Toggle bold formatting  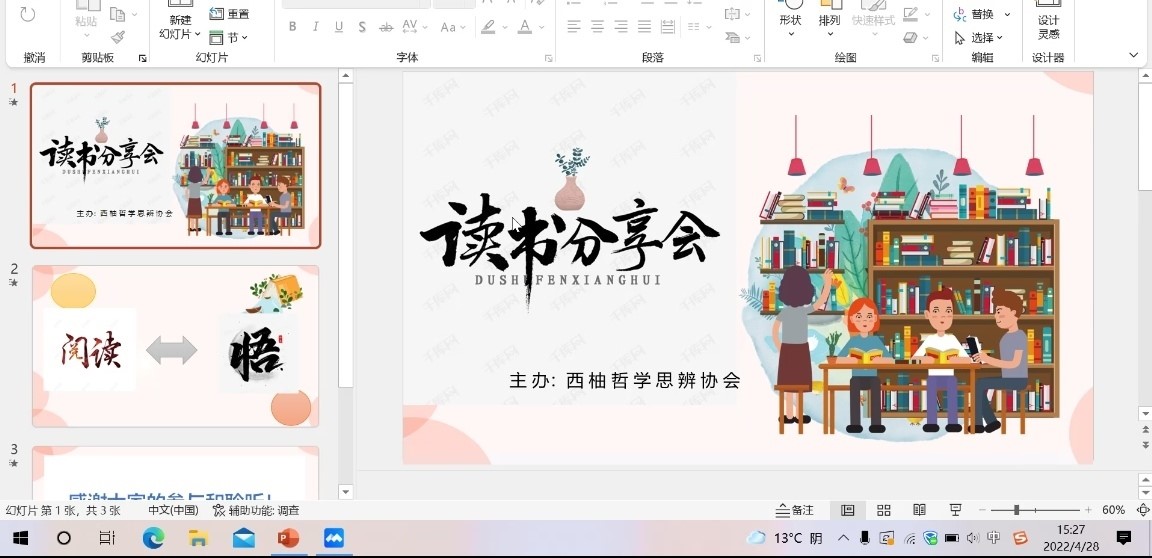pos(293,27)
